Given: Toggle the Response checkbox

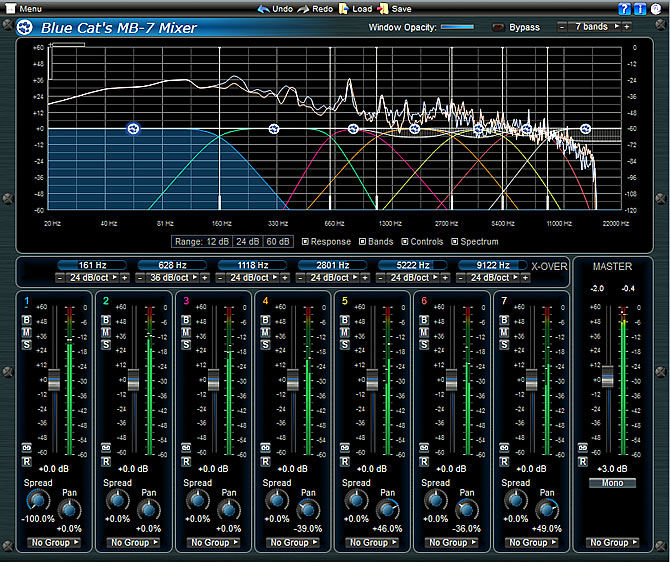Looking at the screenshot, I should tap(305, 241).
